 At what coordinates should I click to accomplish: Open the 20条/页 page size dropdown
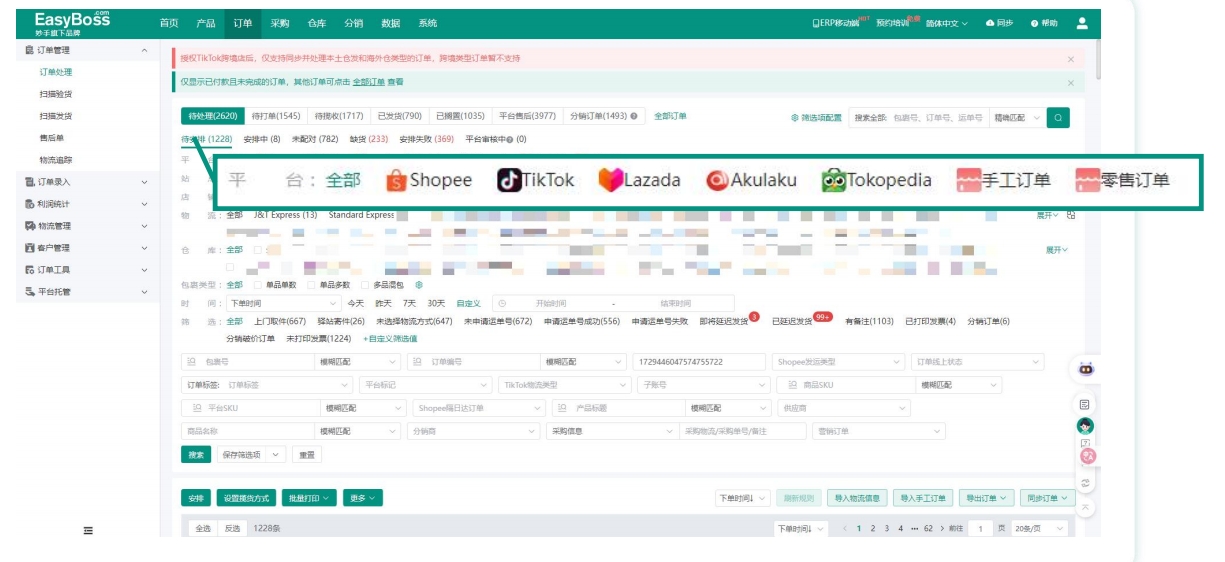pos(1040,528)
